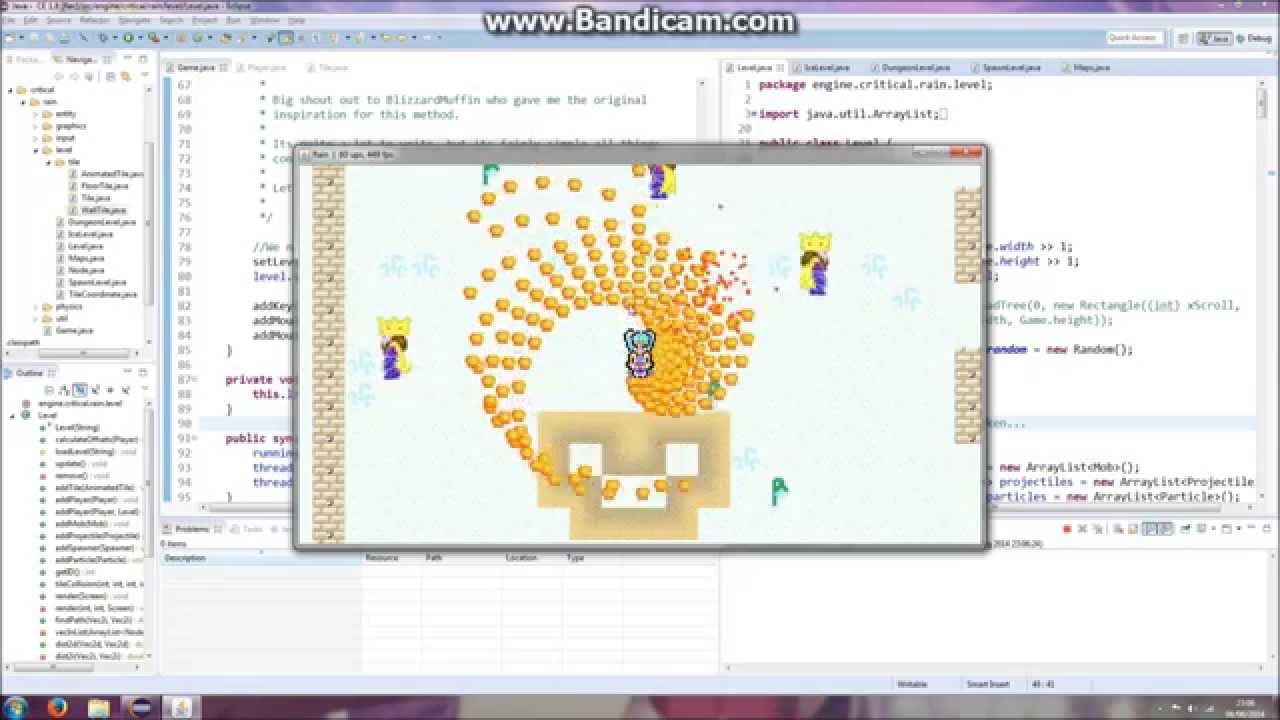The height and width of the screenshot is (720, 1280).
Task: Switch to the IceLevel.java editor tab
Action: 820,67
